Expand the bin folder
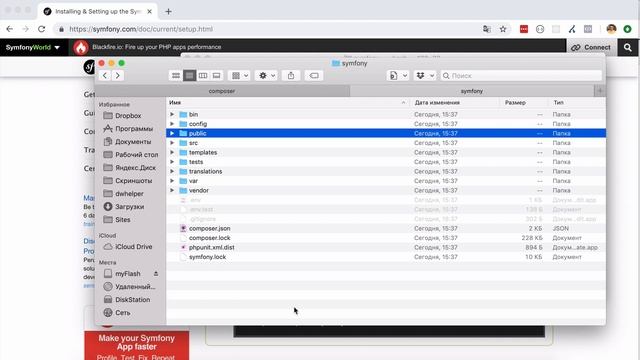 click(x=172, y=114)
